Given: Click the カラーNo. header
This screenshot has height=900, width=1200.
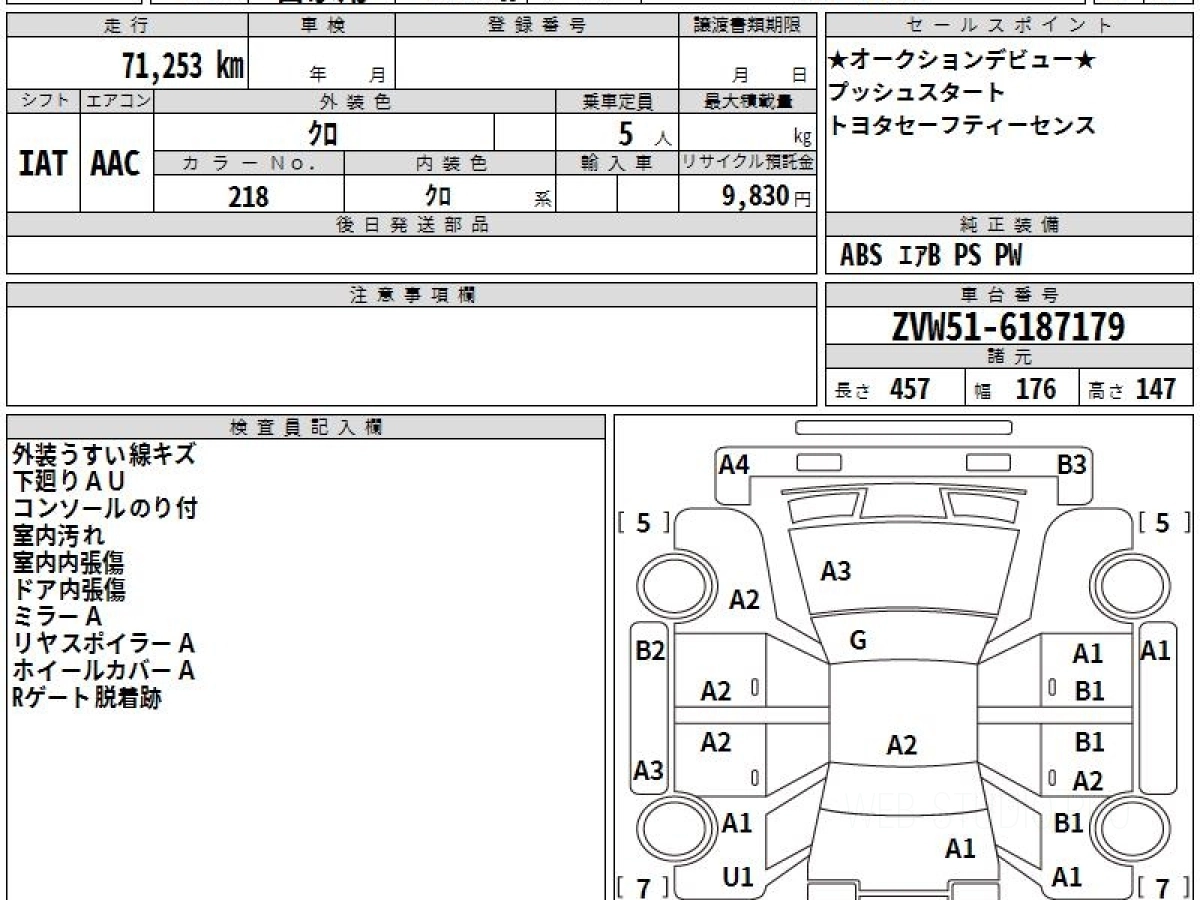Looking at the screenshot, I should tap(249, 163).
